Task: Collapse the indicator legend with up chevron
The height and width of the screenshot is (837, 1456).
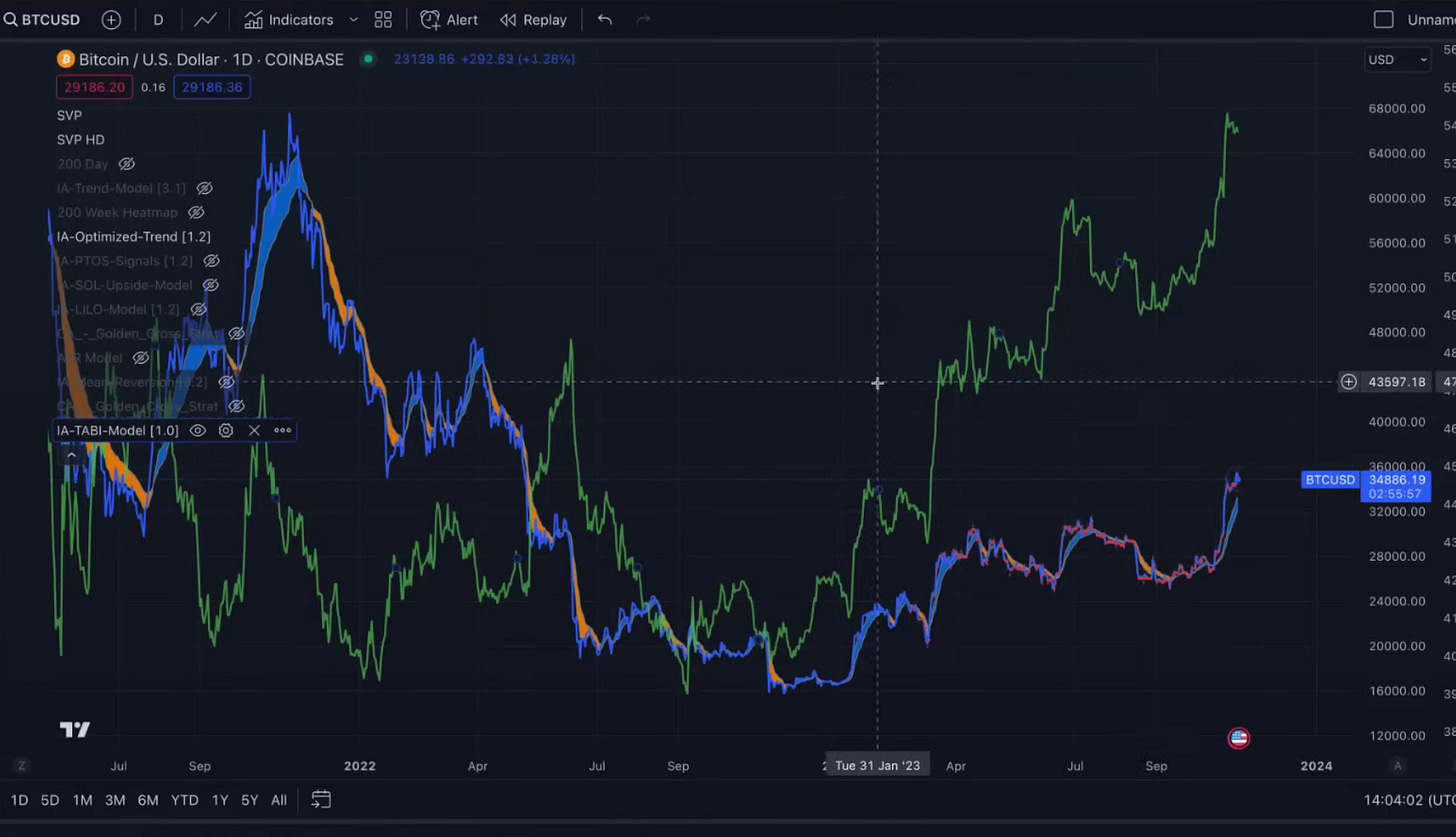Action: [71, 455]
